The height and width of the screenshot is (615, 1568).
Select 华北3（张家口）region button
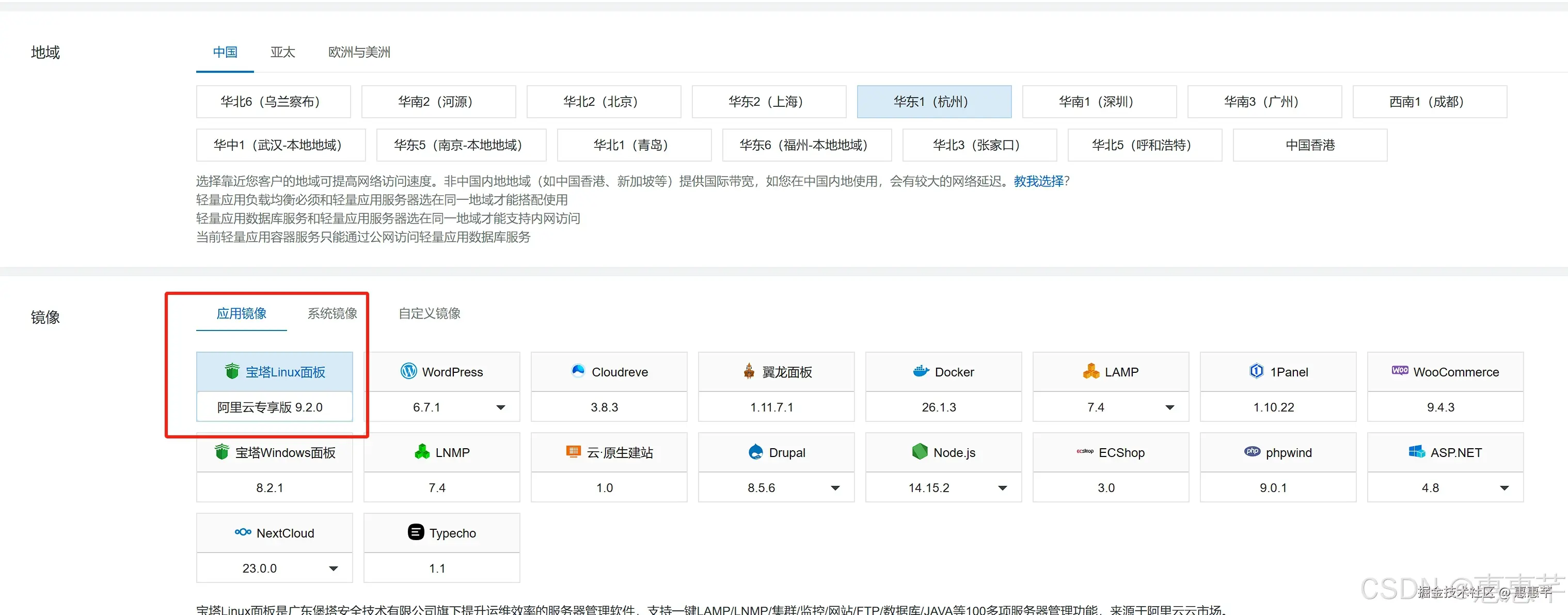pos(980,145)
